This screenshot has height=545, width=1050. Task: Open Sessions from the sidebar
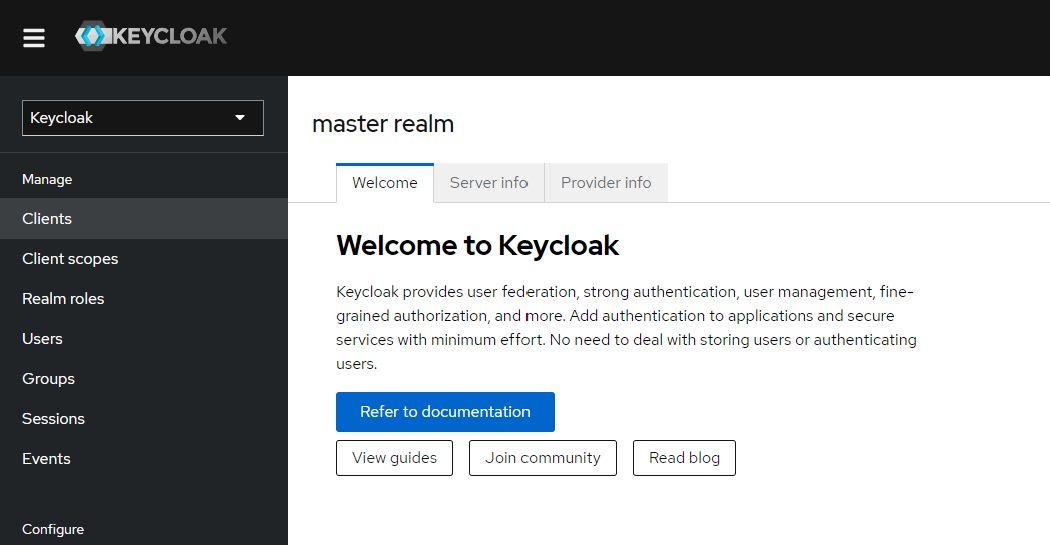coord(53,419)
